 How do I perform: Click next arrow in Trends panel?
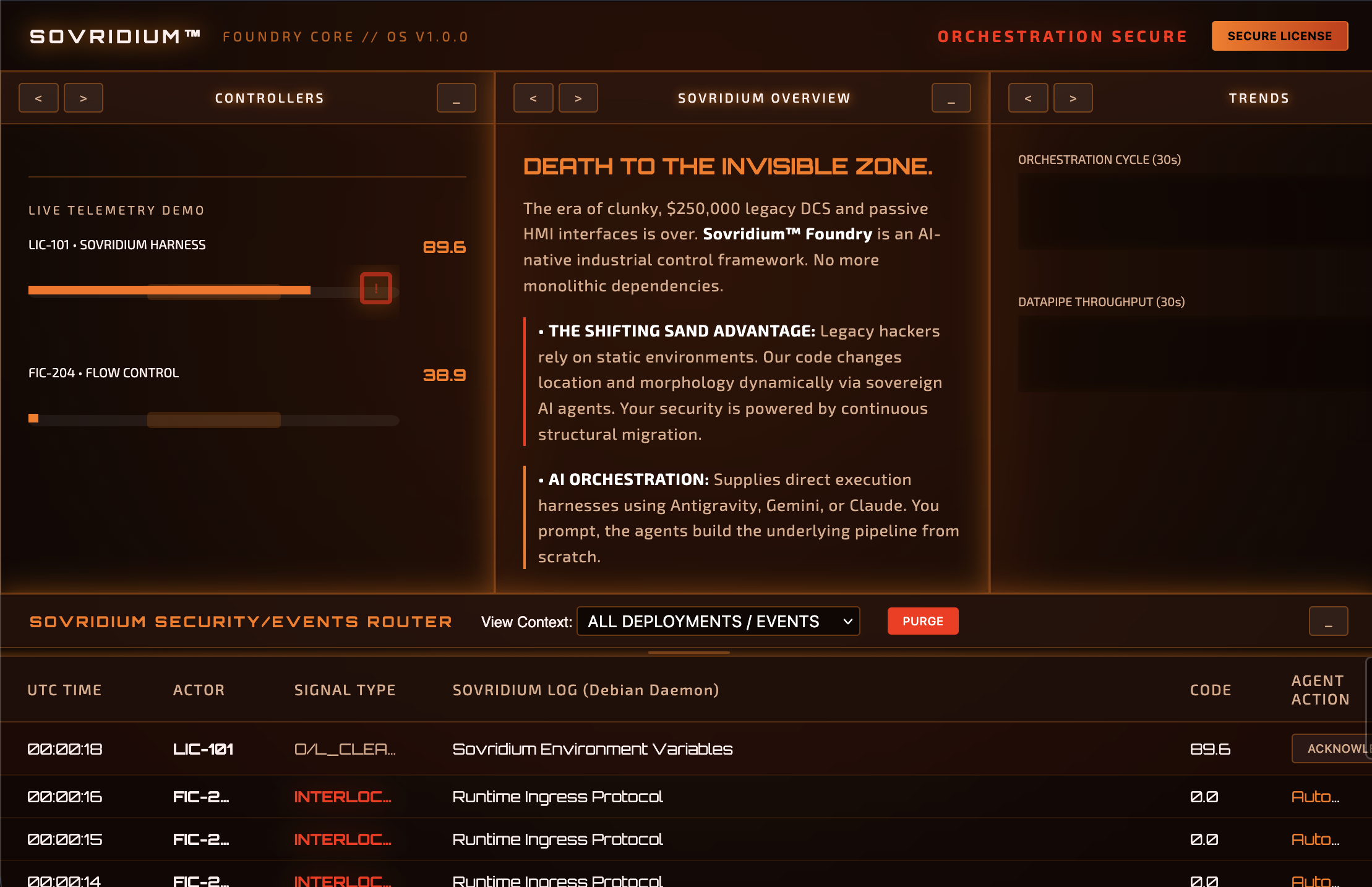(1073, 98)
